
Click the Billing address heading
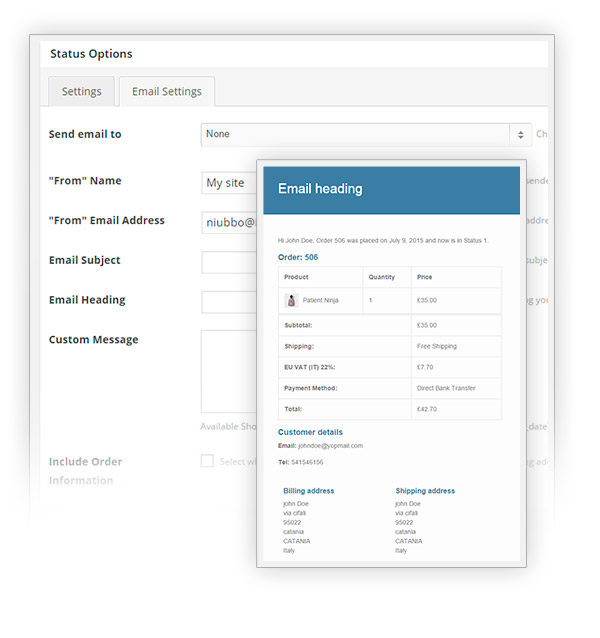click(308, 491)
